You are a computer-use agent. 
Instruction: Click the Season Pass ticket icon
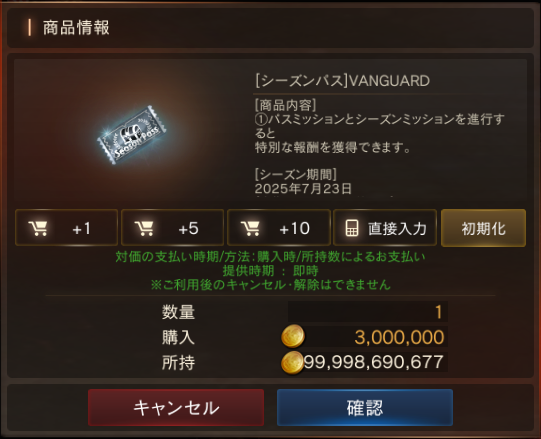132,135
